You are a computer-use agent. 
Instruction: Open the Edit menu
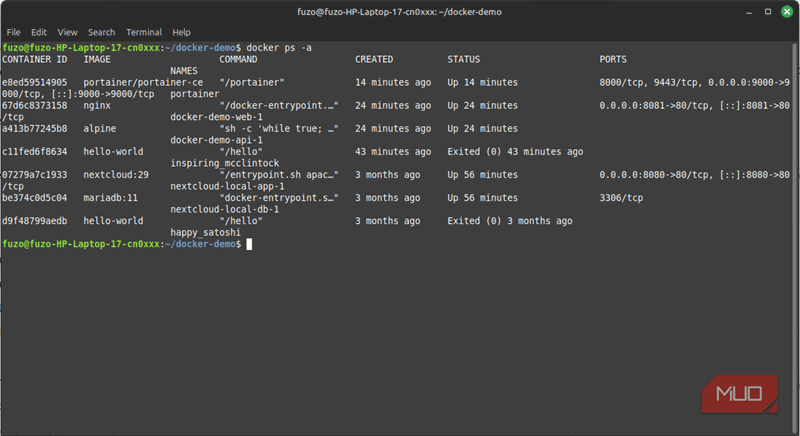pyautogui.click(x=40, y=32)
